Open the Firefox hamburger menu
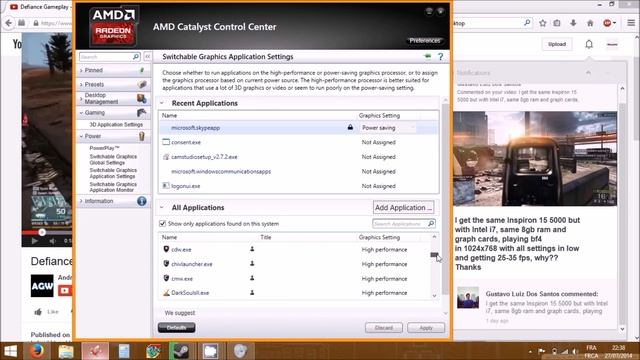This screenshot has height=360, width=640. 631,23
